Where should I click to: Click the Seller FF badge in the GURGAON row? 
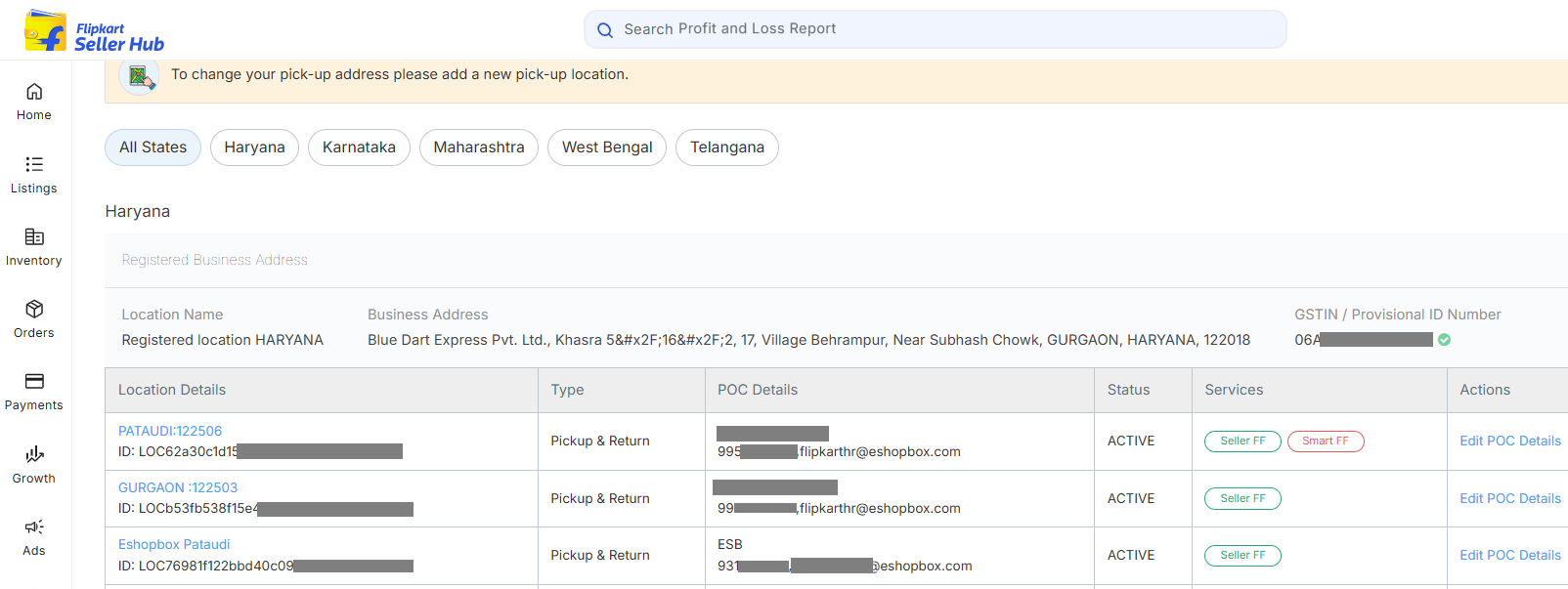pos(1242,498)
